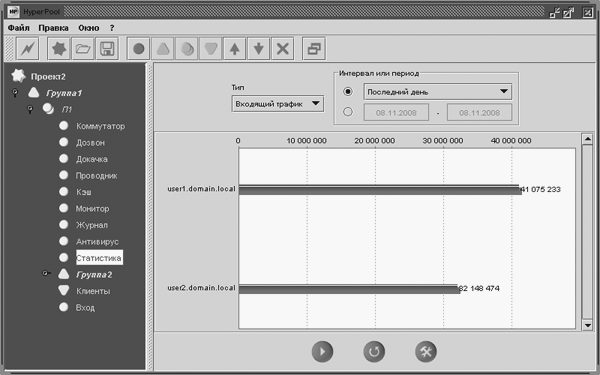Save project with floppy disk icon

107,49
